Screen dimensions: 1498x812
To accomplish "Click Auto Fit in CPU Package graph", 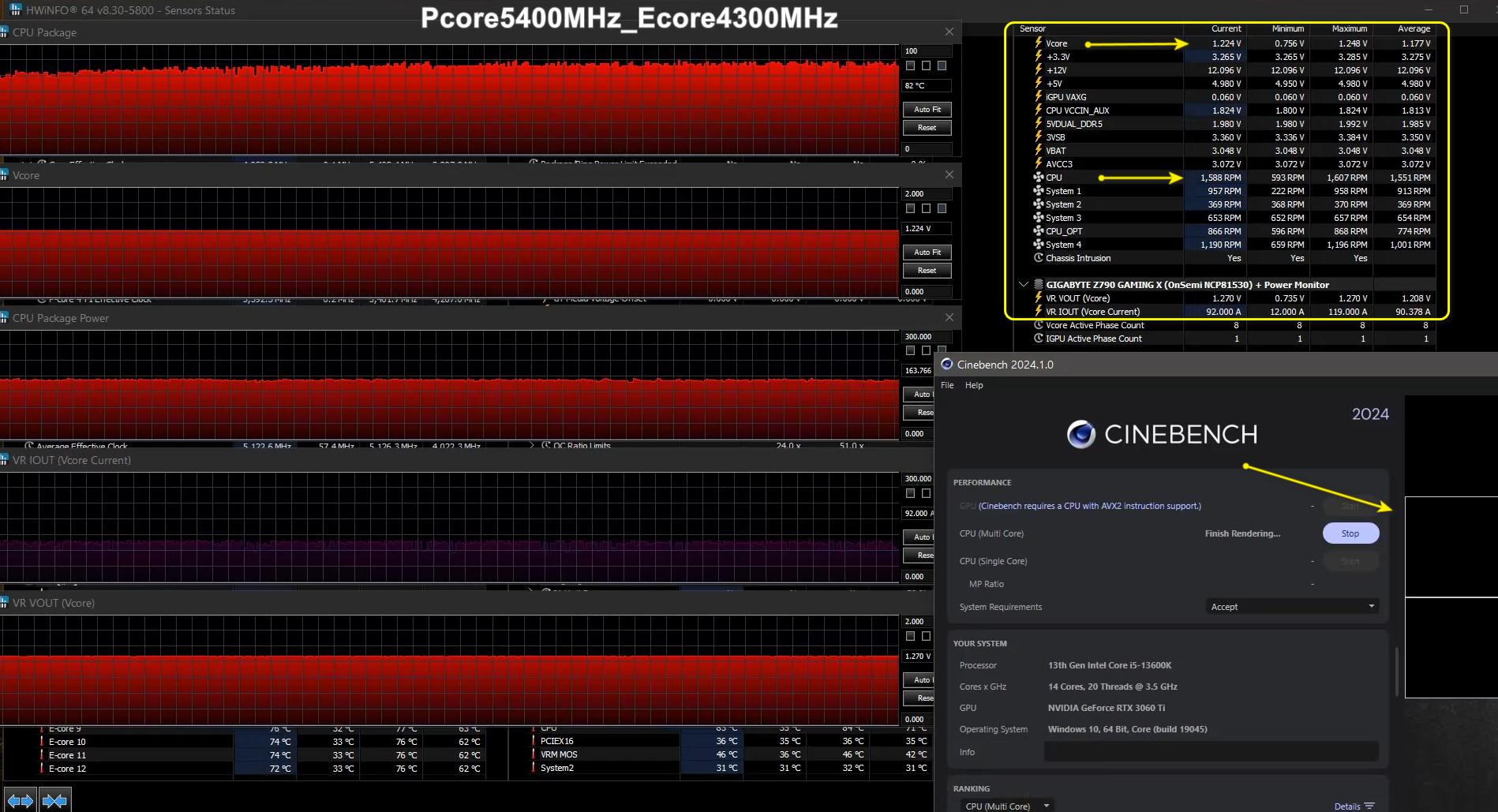I will (x=927, y=110).
